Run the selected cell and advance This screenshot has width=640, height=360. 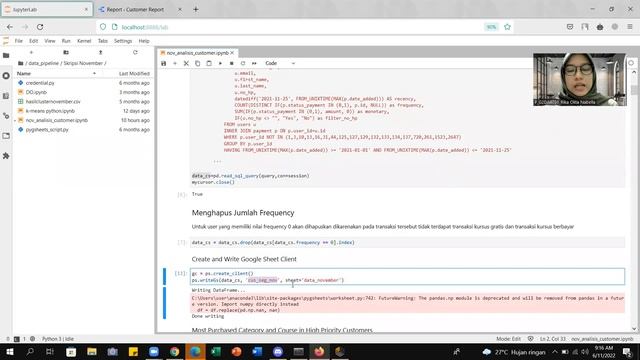(220, 63)
